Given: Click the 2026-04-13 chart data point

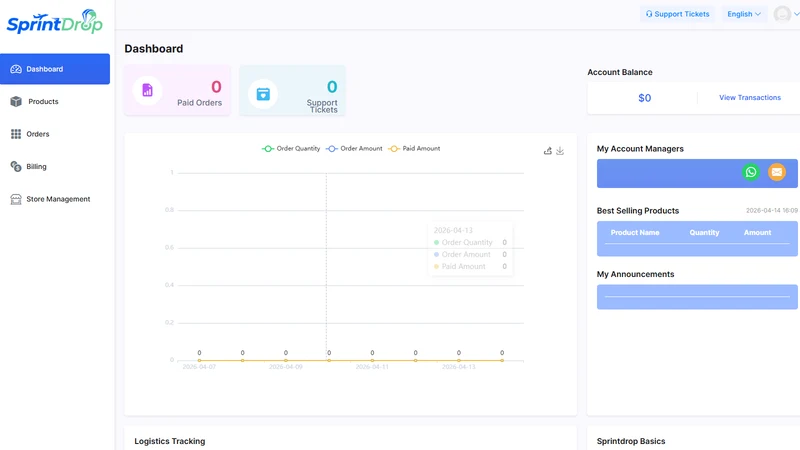Looking at the screenshot, I should click(459, 360).
